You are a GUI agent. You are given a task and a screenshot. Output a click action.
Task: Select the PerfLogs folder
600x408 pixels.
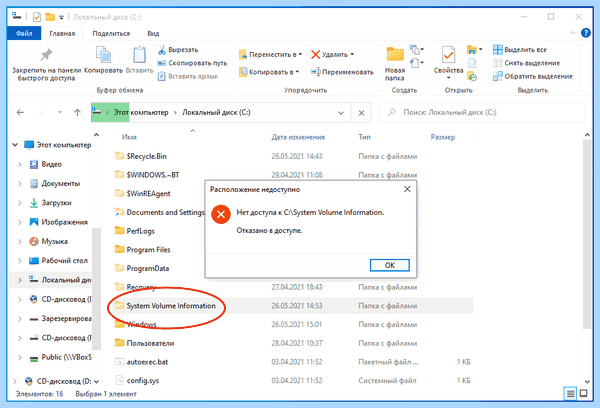tap(135, 231)
